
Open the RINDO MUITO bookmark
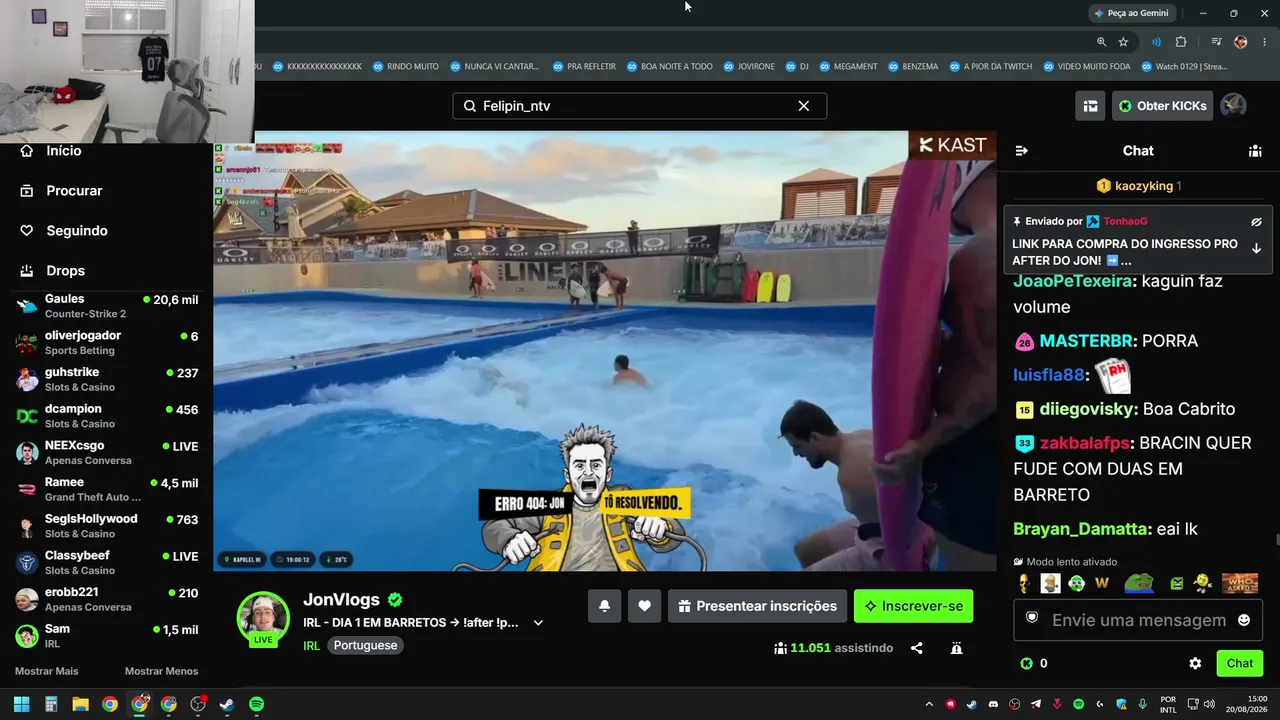point(405,67)
